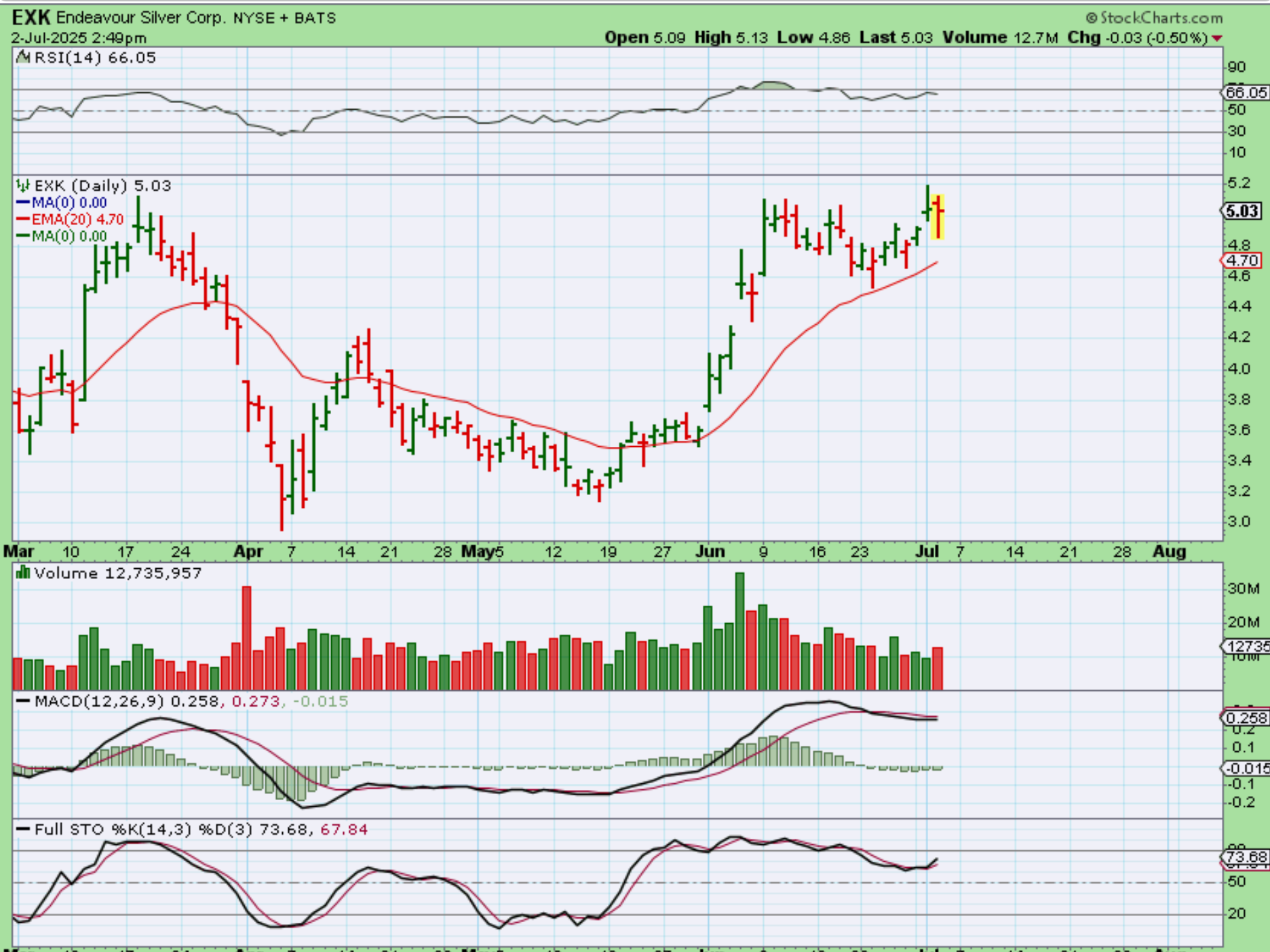Click the RSI(14) indicator area icon
This screenshot has height=952, width=1270.
point(23,58)
